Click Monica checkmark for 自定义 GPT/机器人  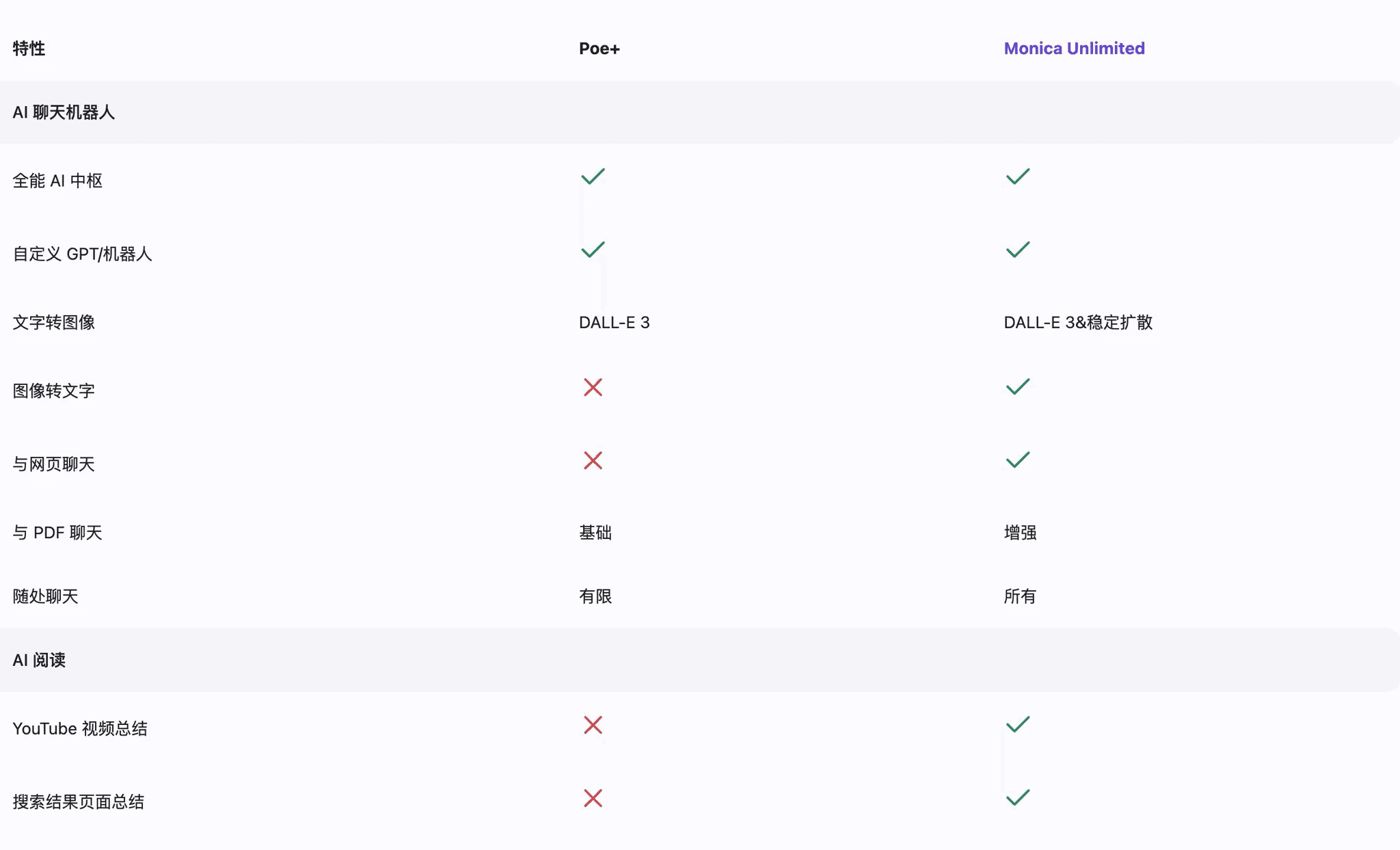[1018, 250]
